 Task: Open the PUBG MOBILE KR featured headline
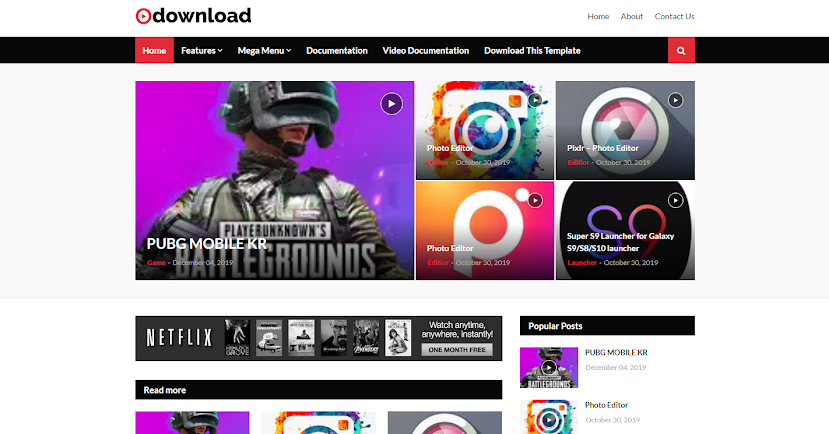coord(207,244)
